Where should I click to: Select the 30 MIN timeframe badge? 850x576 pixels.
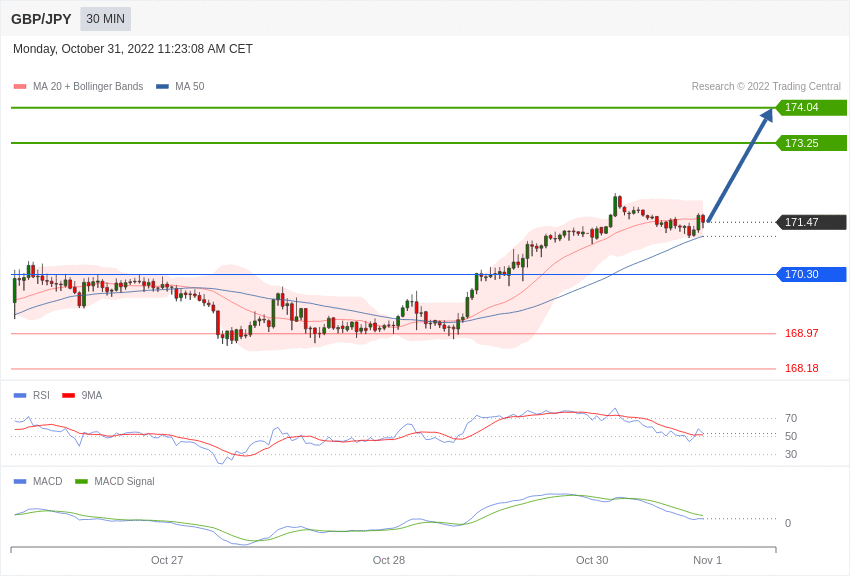pyautogui.click(x=105, y=19)
